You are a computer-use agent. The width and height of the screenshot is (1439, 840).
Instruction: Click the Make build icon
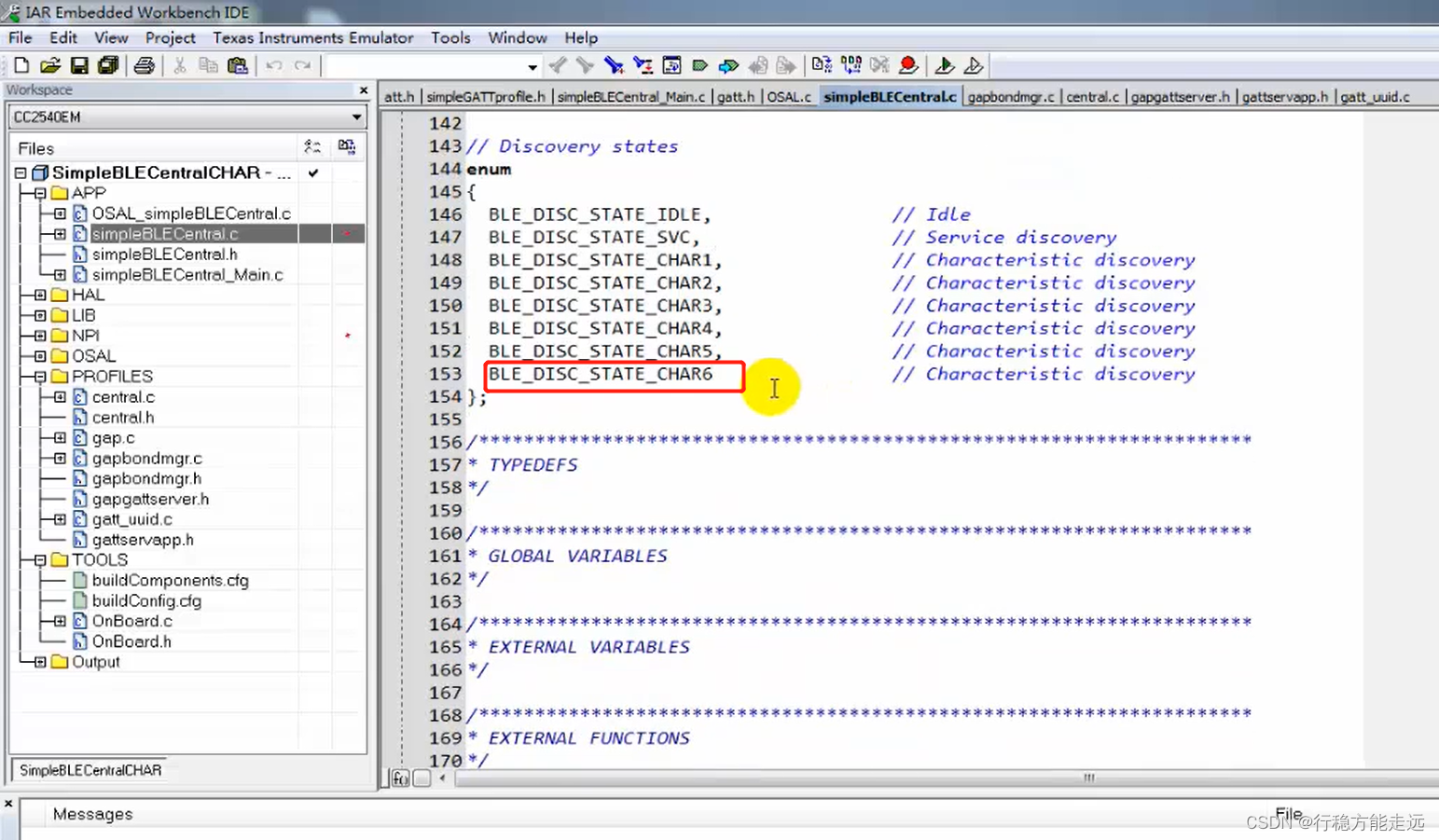tap(851, 65)
